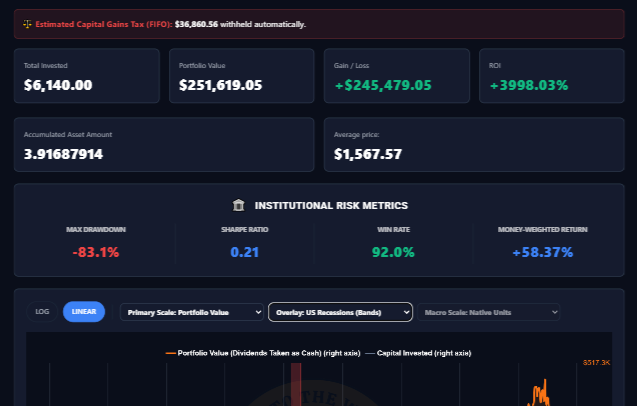The width and height of the screenshot is (637, 406).
Task: Click the red recession band on chart
Action: [296, 384]
